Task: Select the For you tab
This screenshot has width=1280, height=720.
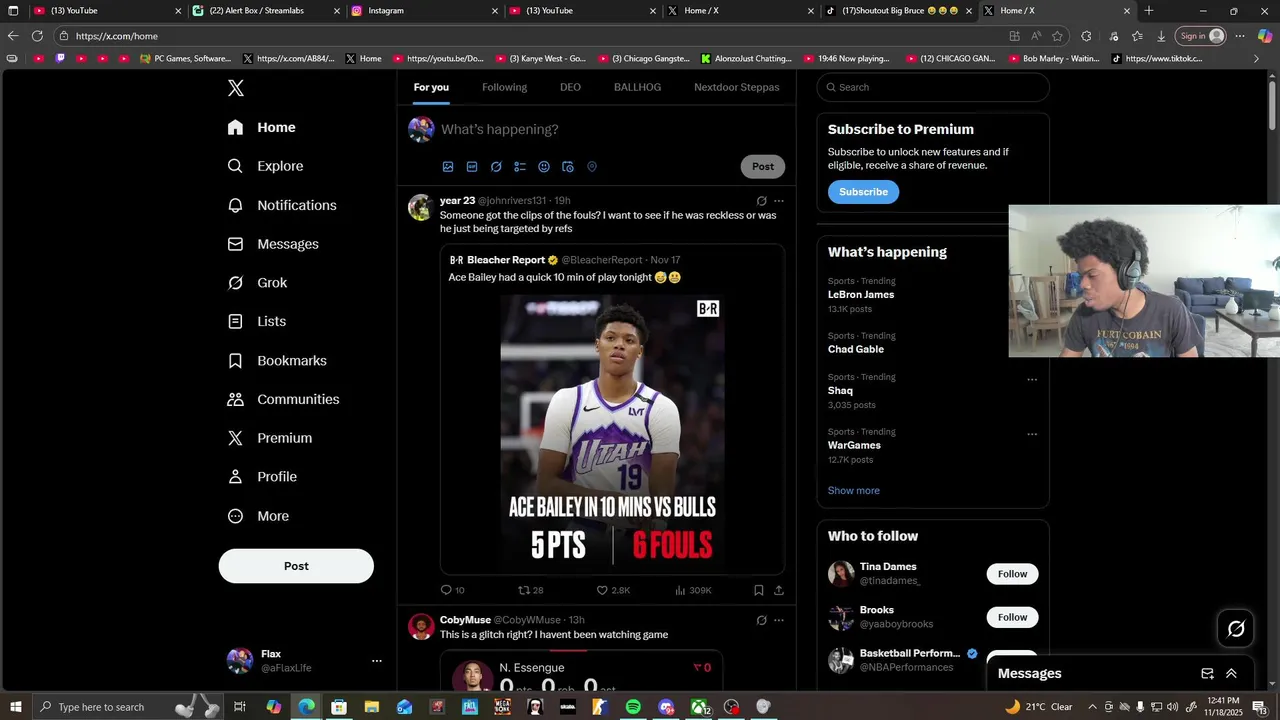Action: tap(431, 87)
